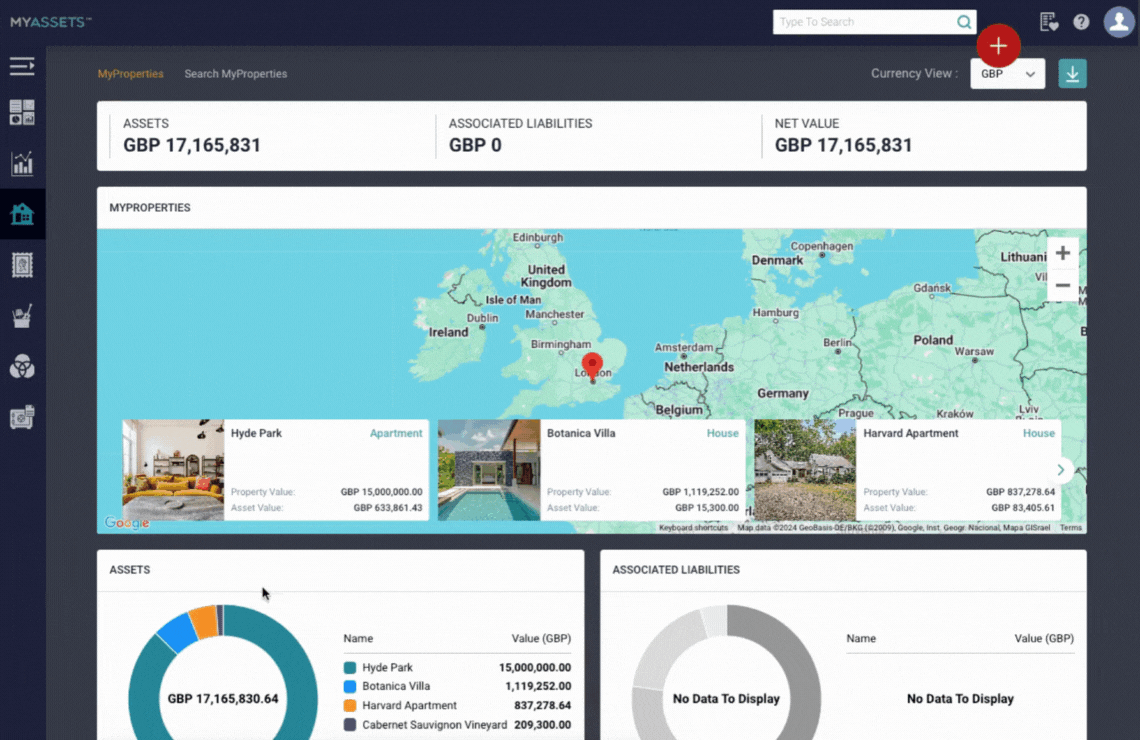Click the Cabernet Sauvignon Vineyard legend swatch
This screenshot has width=1140, height=740.
[350, 725]
